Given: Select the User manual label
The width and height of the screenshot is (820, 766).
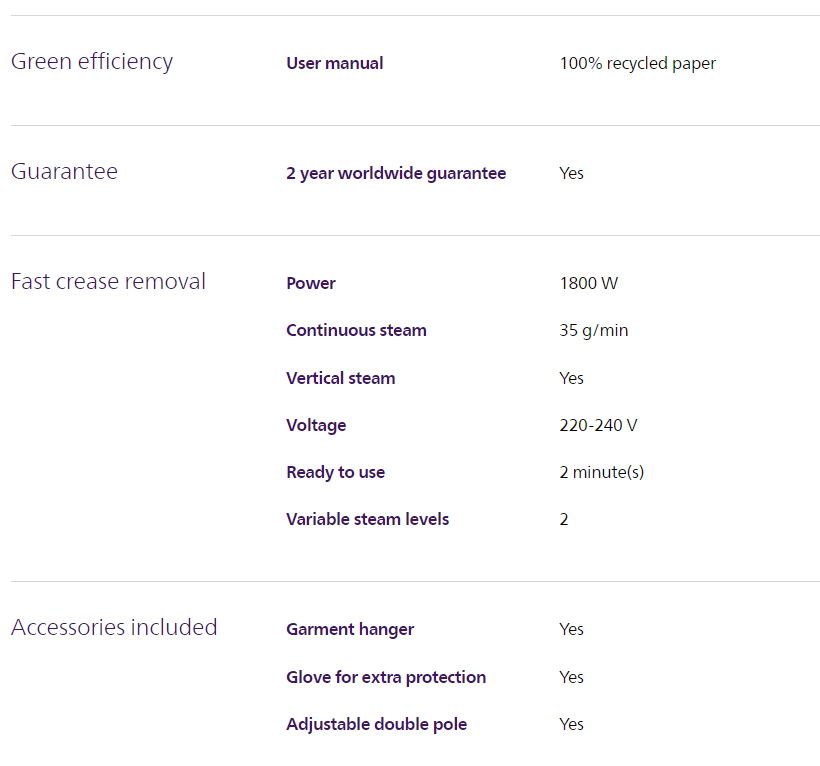Looking at the screenshot, I should click(334, 63).
